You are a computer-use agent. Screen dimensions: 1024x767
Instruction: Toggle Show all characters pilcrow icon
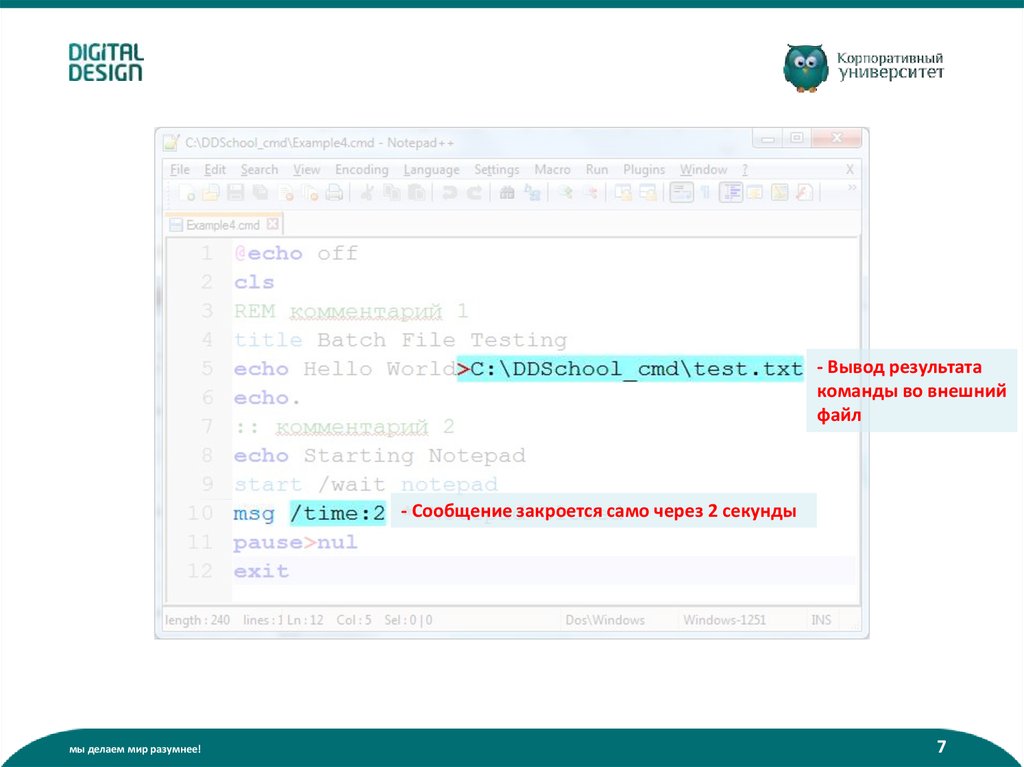(x=706, y=193)
